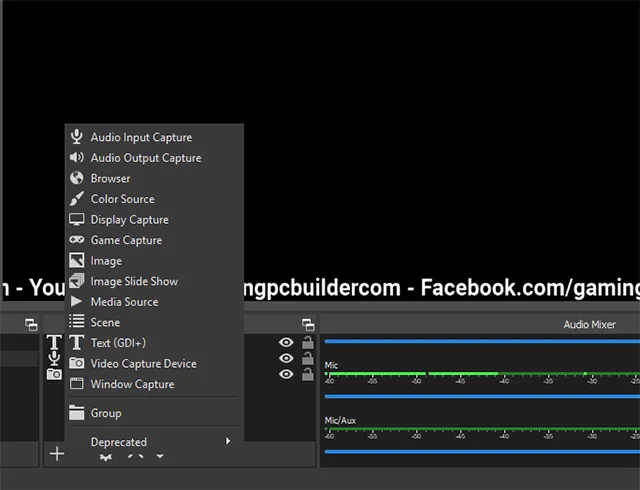Image resolution: width=640 pixels, height=490 pixels.
Task: Hide the microphone source using its eye icon
Action: coord(286,358)
